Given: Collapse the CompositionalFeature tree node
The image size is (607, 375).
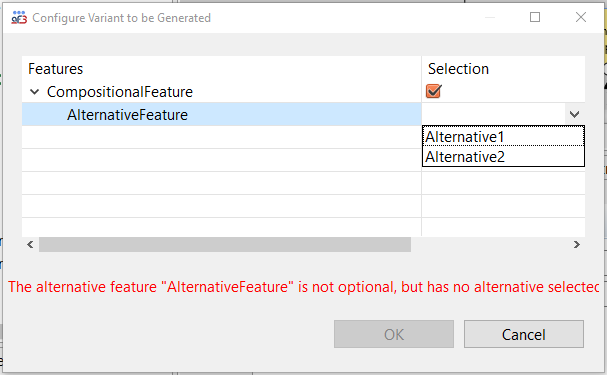Looking at the screenshot, I should tap(34, 92).
